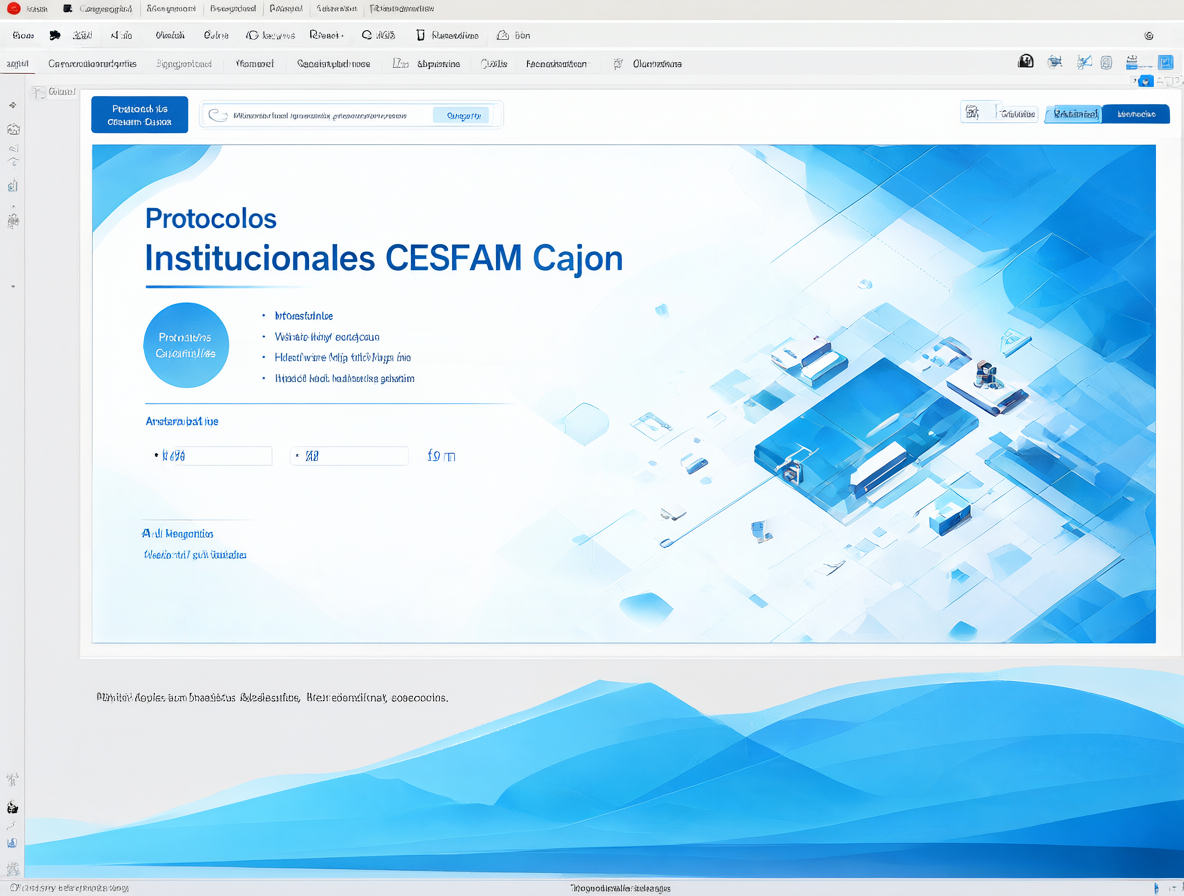Click the bottommost icon in the left sidebar
Image resolution: width=1184 pixels, height=896 pixels.
(x=12, y=869)
